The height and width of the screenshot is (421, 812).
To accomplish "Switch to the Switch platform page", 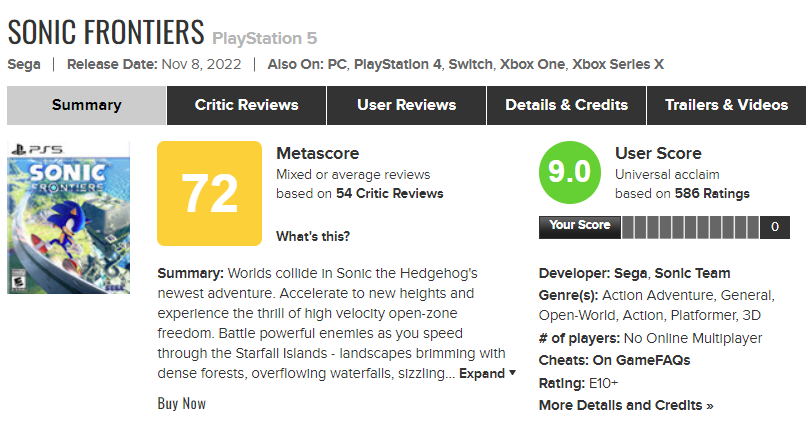I will pos(470,65).
